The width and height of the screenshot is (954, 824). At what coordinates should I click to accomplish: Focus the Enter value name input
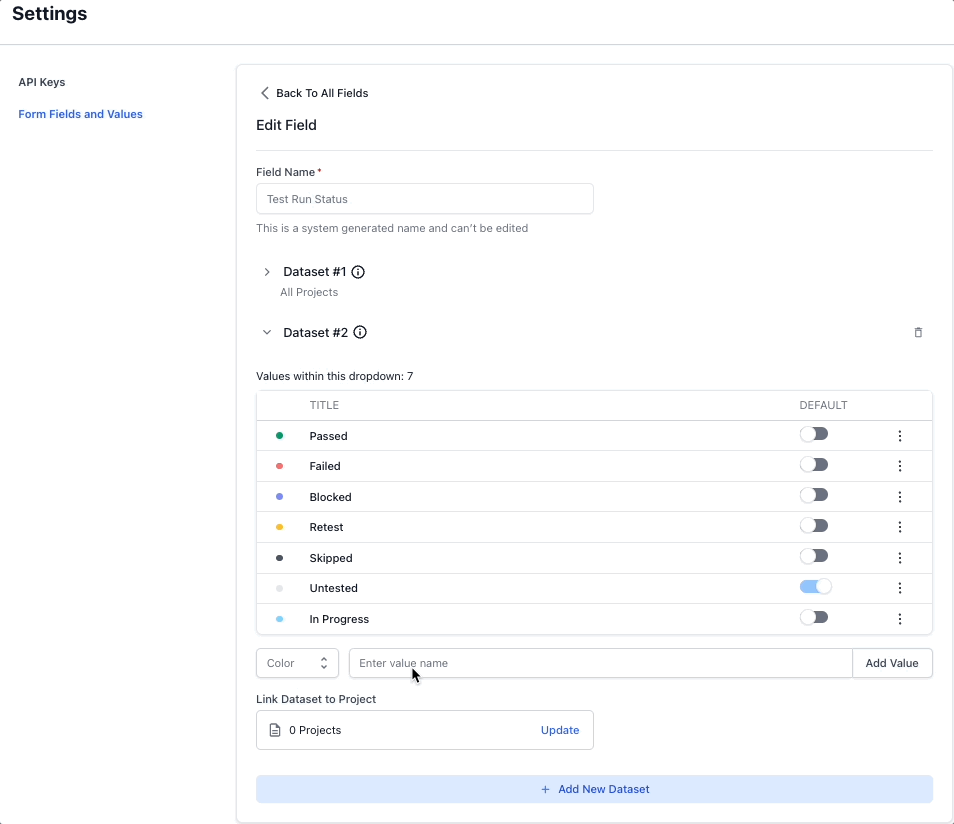[x=600, y=663]
